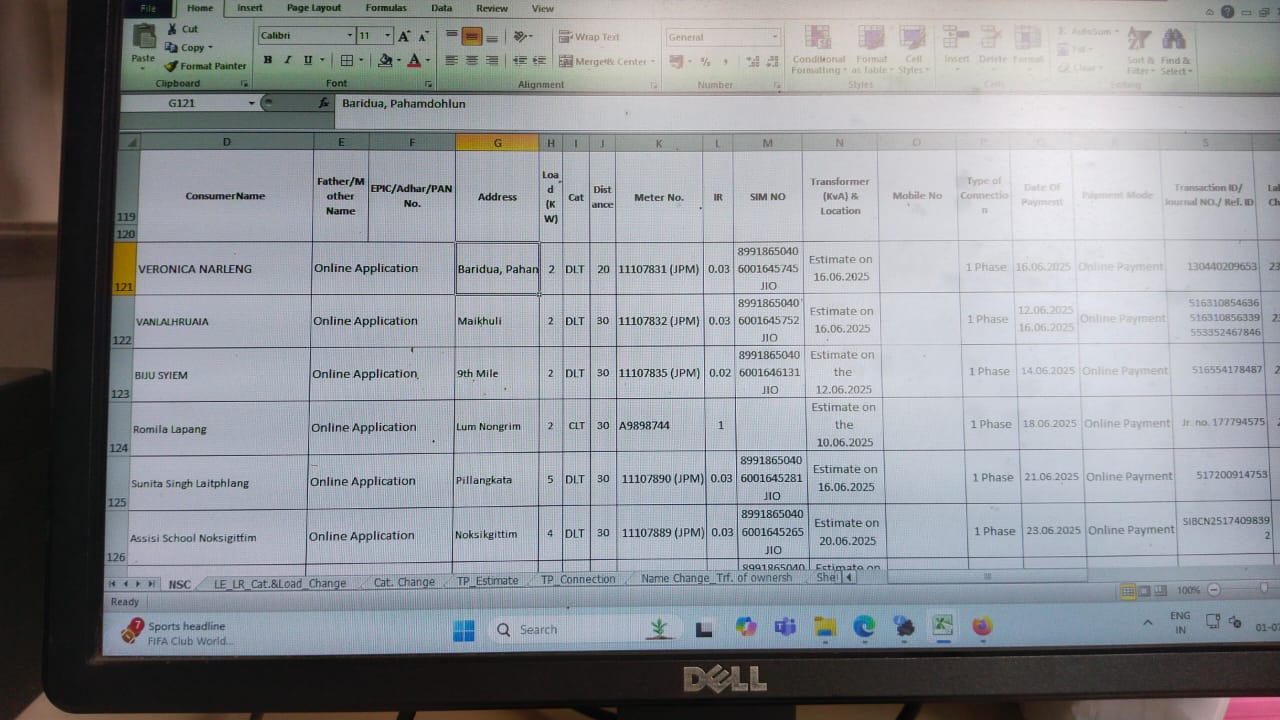This screenshot has width=1280, height=720.
Task: Switch to the Page Layout tab
Action: coord(313,8)
